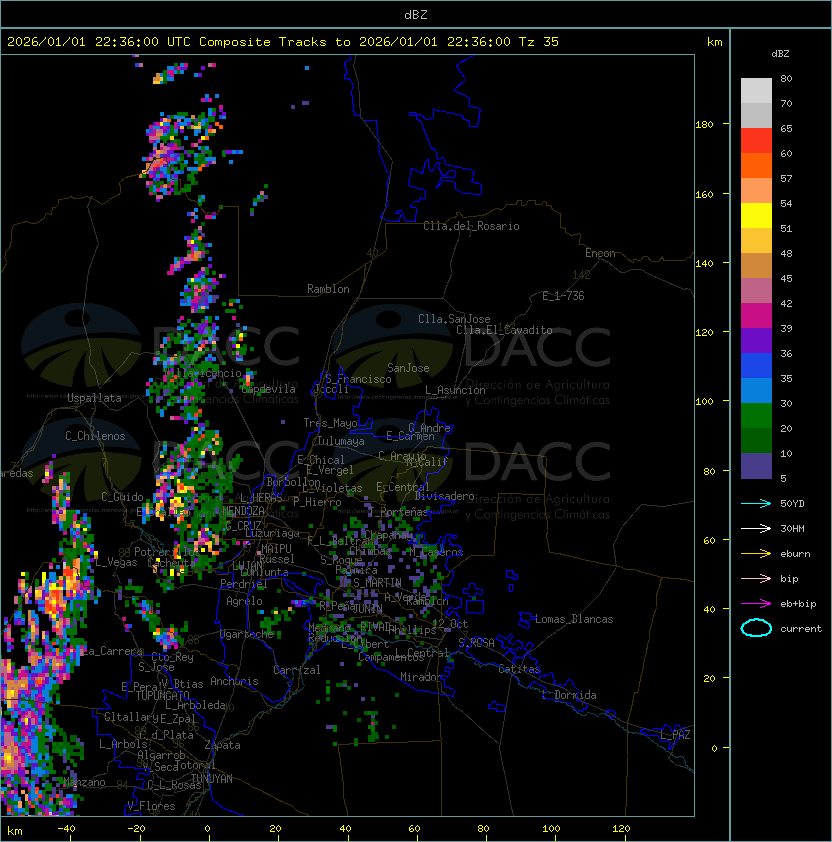832x842 pixels.
Task: Click the Encon map label
Action: pos(600,253)
